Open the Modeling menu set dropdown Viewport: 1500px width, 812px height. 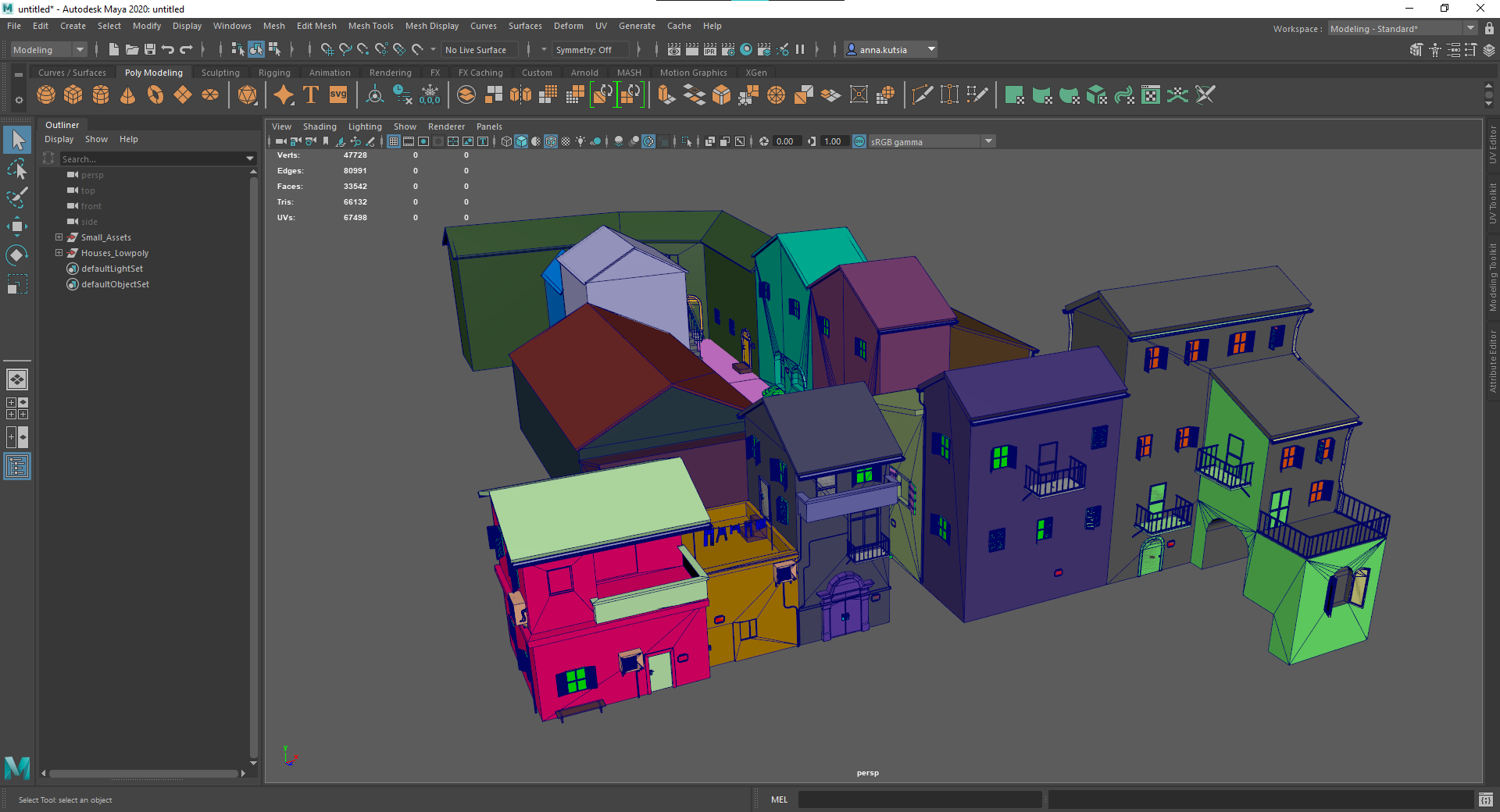(48, 49)
